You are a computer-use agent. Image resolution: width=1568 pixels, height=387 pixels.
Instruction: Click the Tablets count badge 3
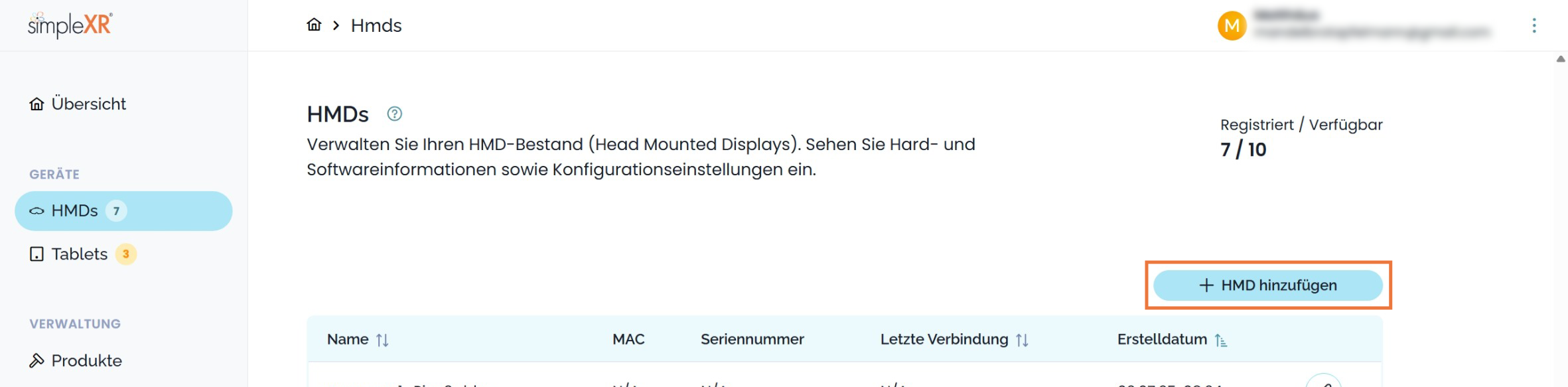pos(125,254)
